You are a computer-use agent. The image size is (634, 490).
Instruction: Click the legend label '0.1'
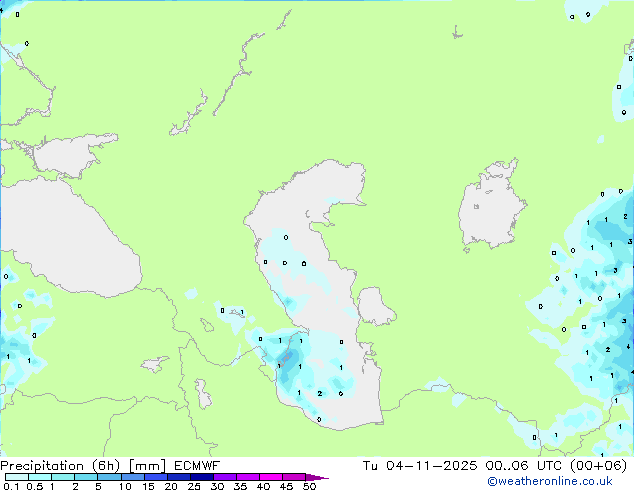(x=11, y=486)
